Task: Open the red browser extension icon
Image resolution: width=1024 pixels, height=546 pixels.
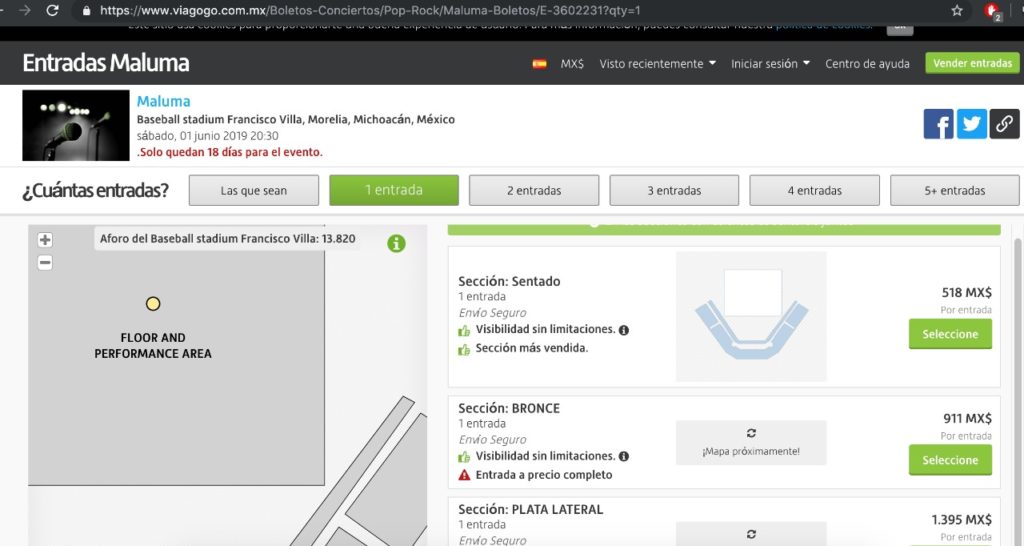Action: tap(993, 11)
